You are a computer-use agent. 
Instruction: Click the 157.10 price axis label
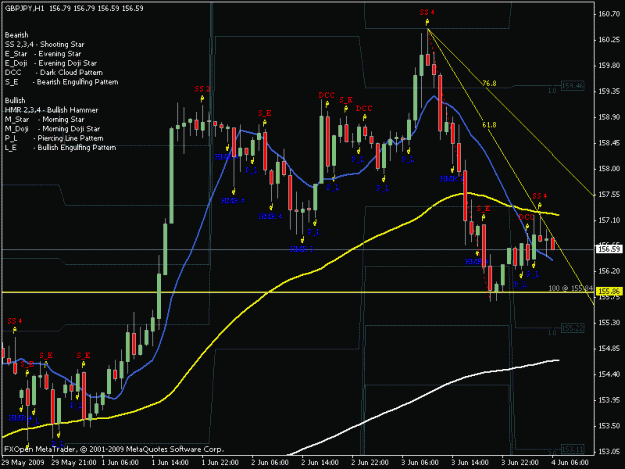(609, 220)
